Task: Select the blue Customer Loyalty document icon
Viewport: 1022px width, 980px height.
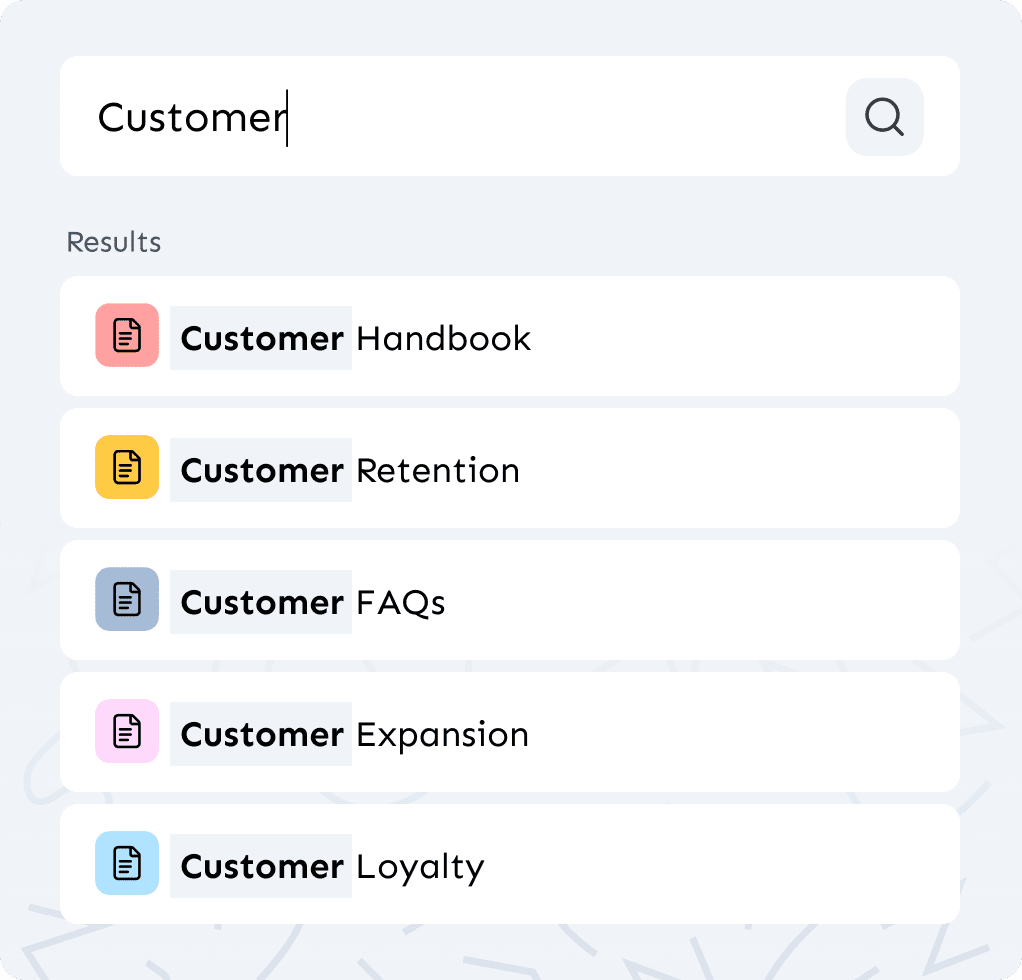Action: (127, 863)
